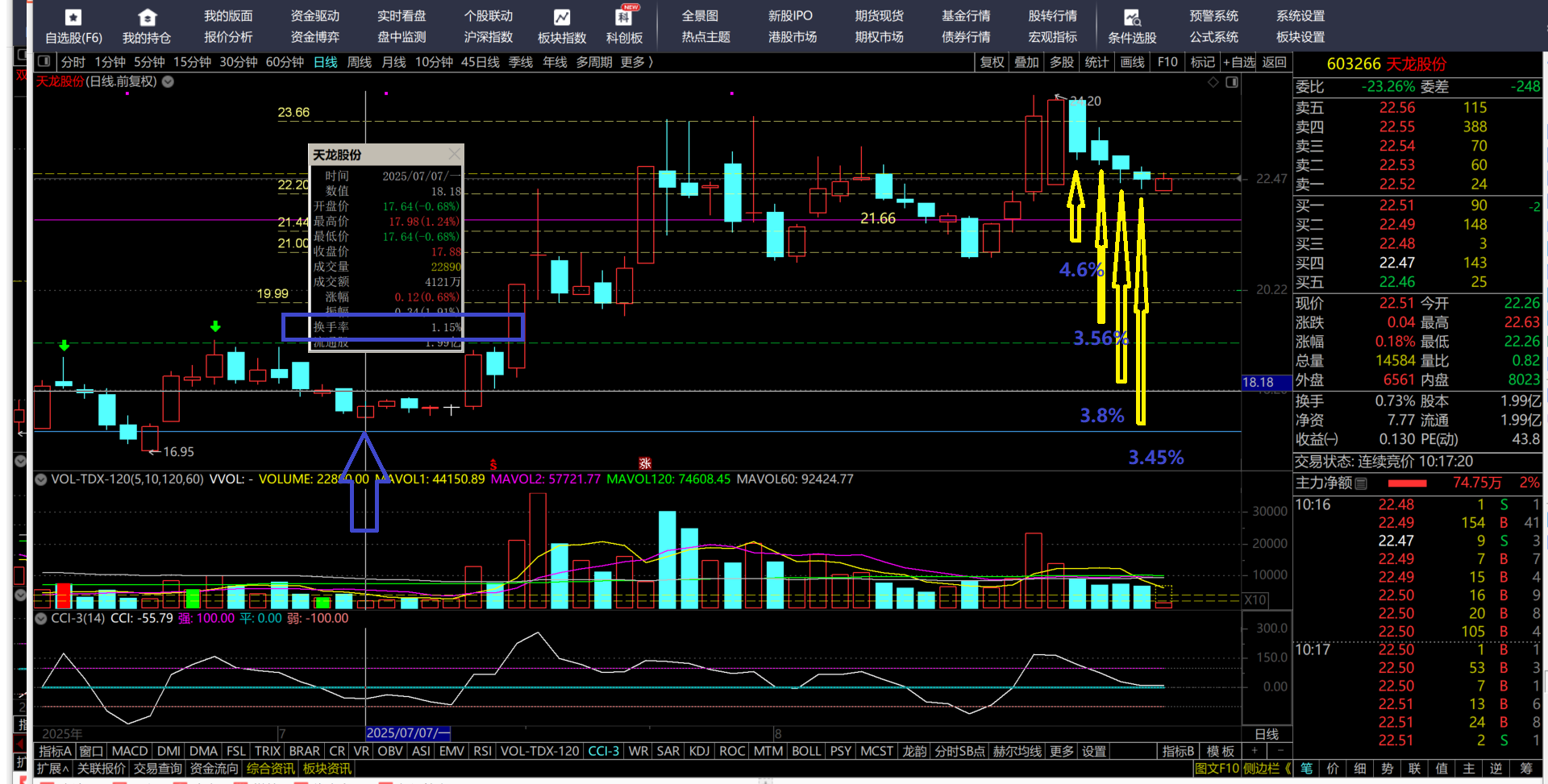
Task: Select the BOLL indicator
Action: tap(805, 751)
